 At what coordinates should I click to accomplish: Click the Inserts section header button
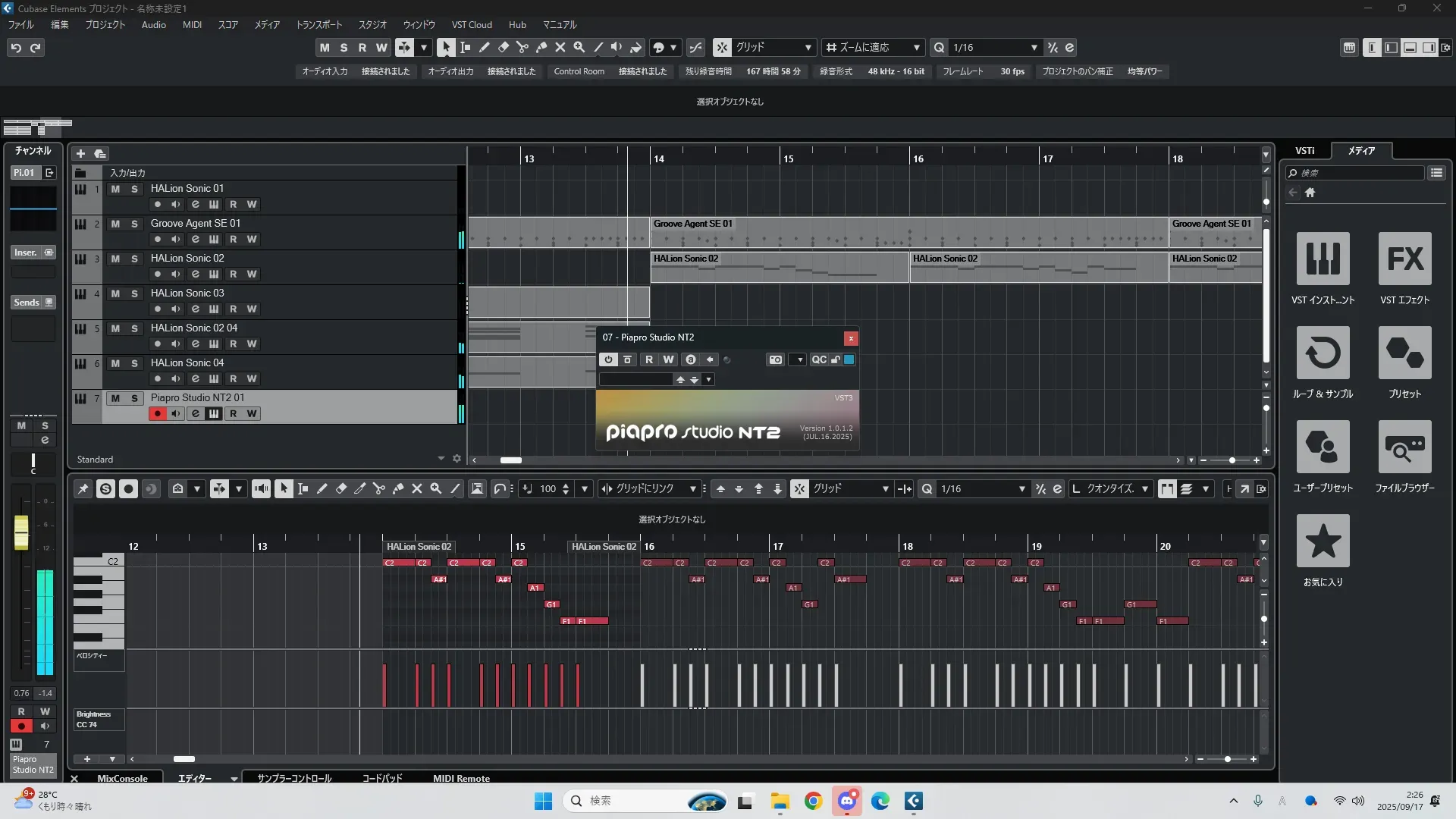point(27,253)
